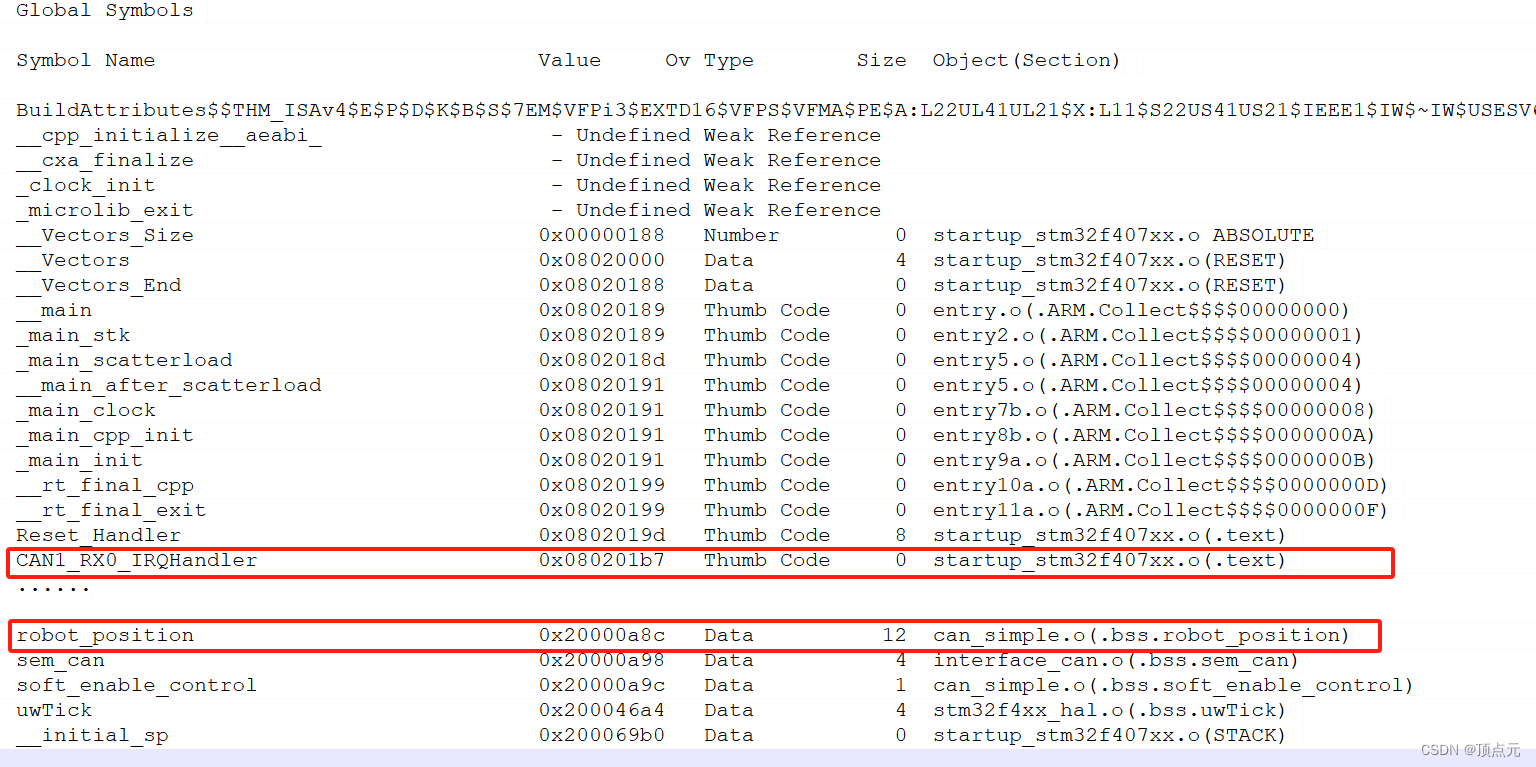Click the __main symbol name
This screenshot has height=767, width=1536.
54,310
